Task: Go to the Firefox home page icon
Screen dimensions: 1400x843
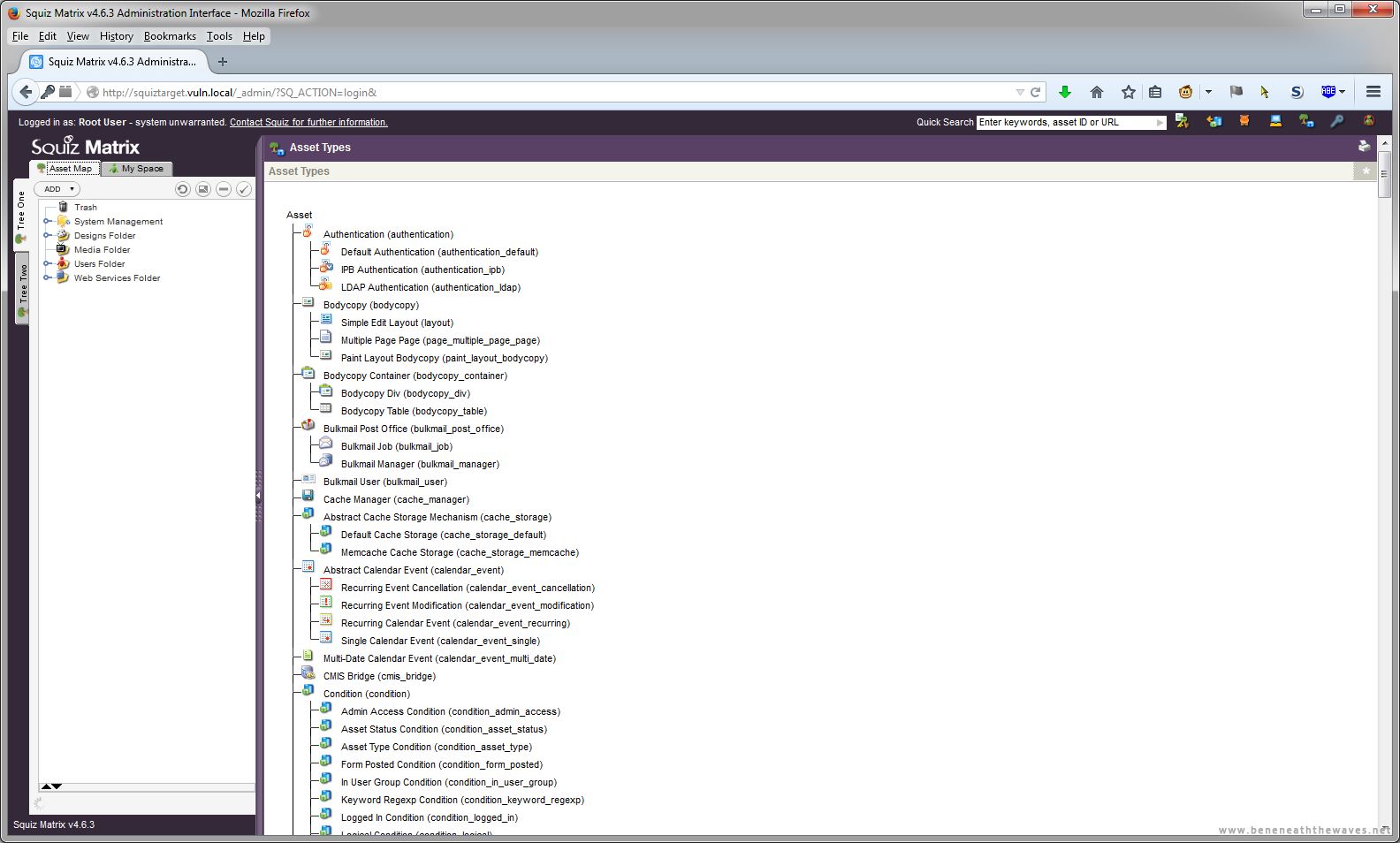Action: [x=1097, y=92]
